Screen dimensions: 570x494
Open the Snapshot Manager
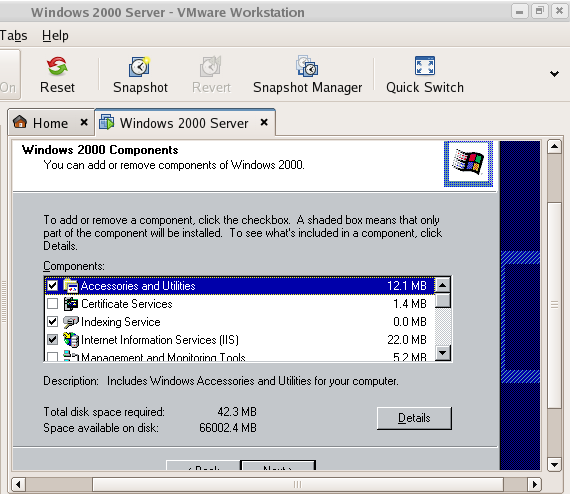pyautogui.click(x=308, y=75)
